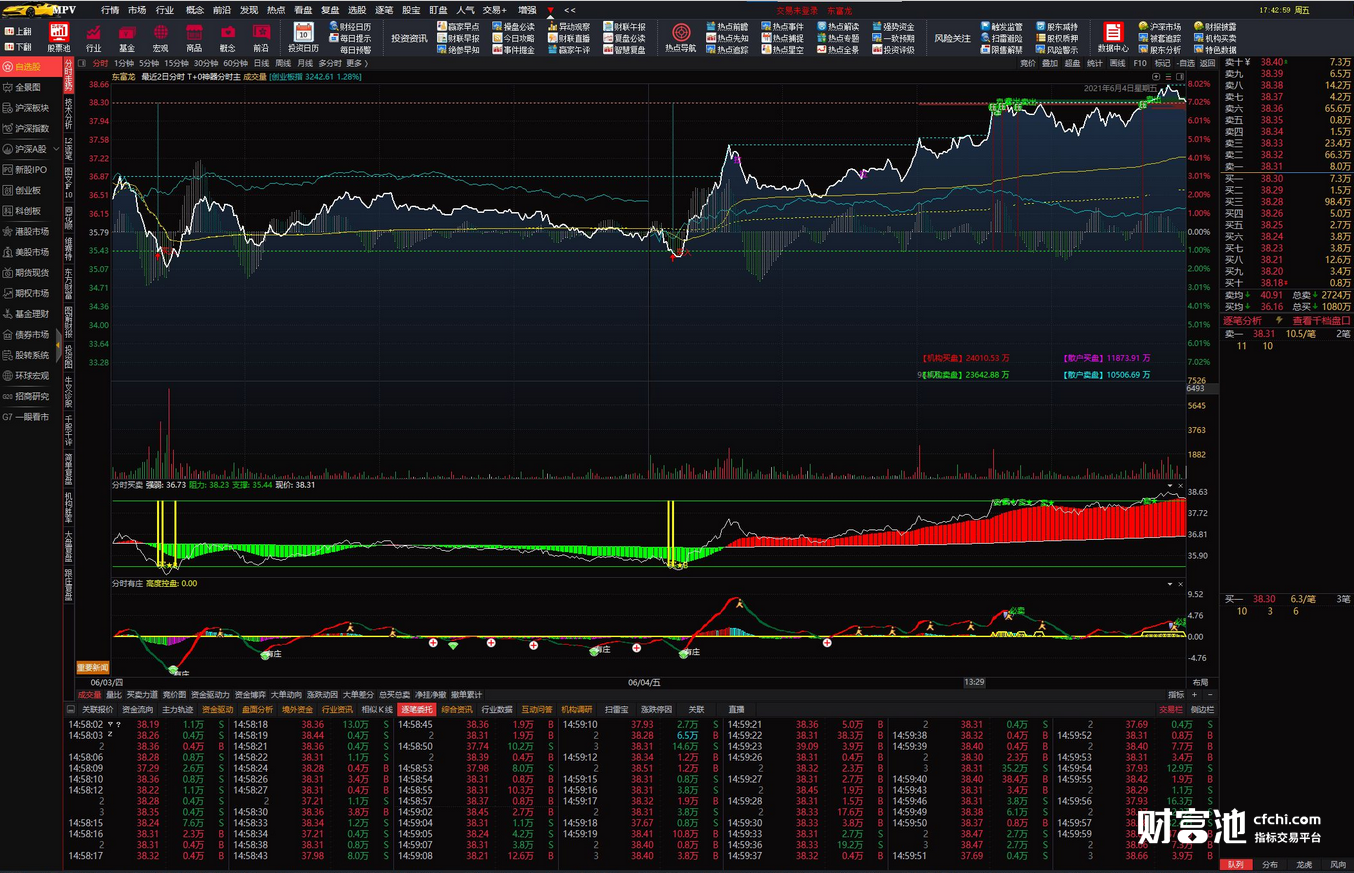Switch to the 1分钟 chart period

tap(124, 63)
